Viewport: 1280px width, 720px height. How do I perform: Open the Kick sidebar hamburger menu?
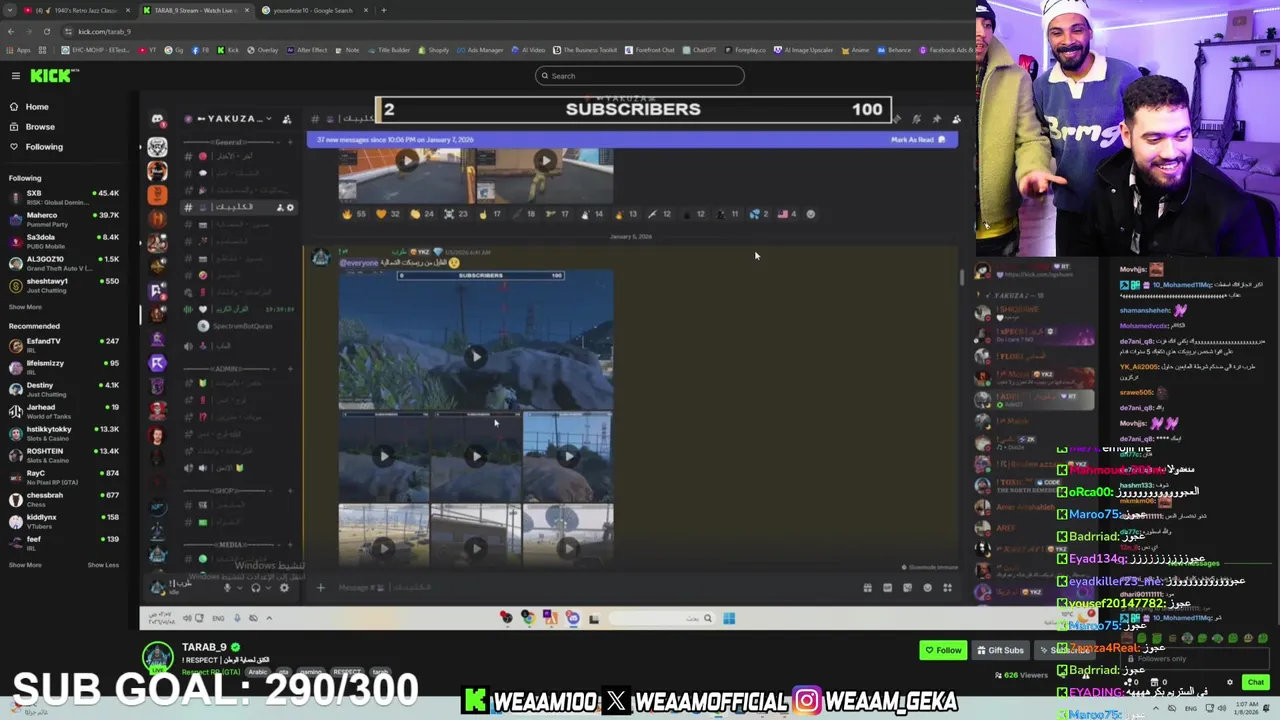pos(15,76)
